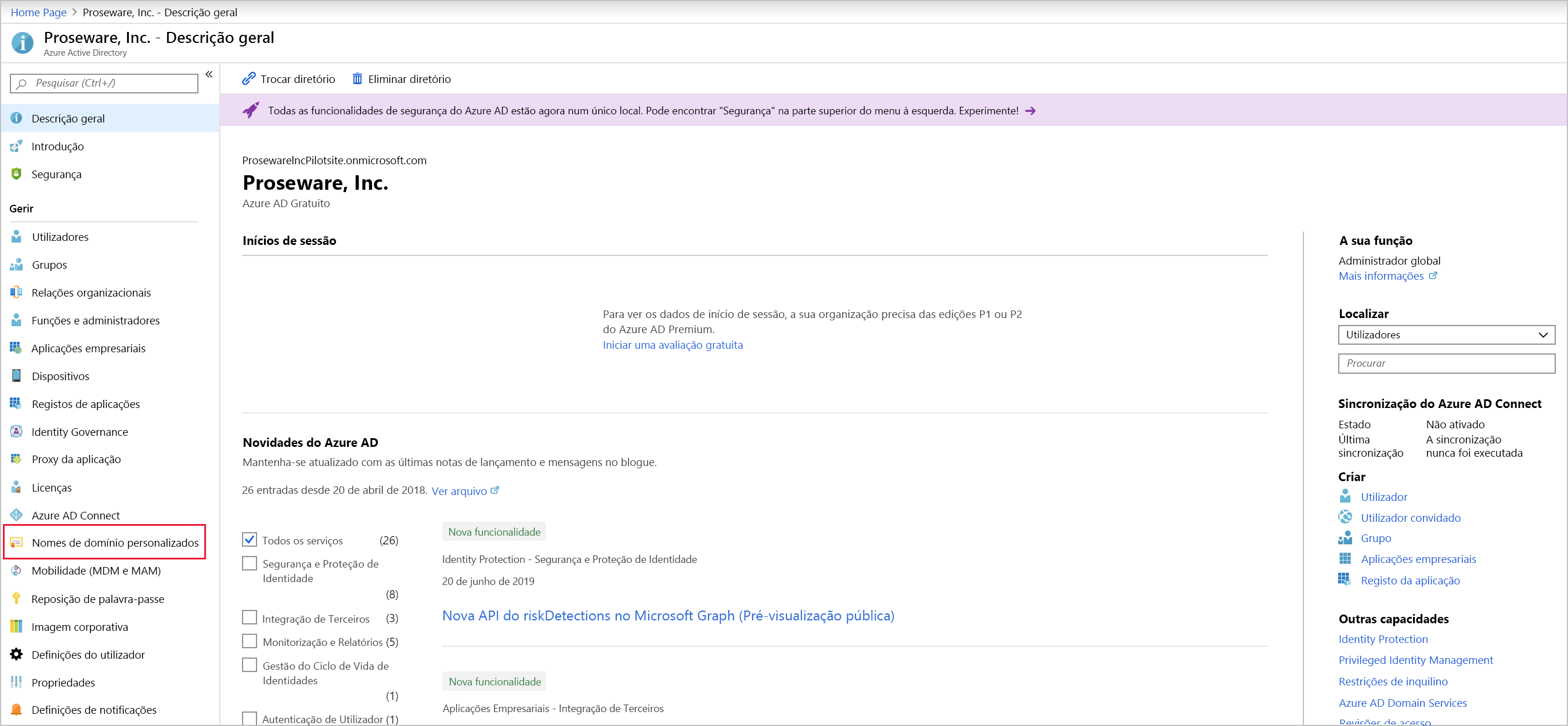Viewport: 1568px width, 726px height.
Task: Click the Definições do utilizador gear icon
Action: [16, 654]
